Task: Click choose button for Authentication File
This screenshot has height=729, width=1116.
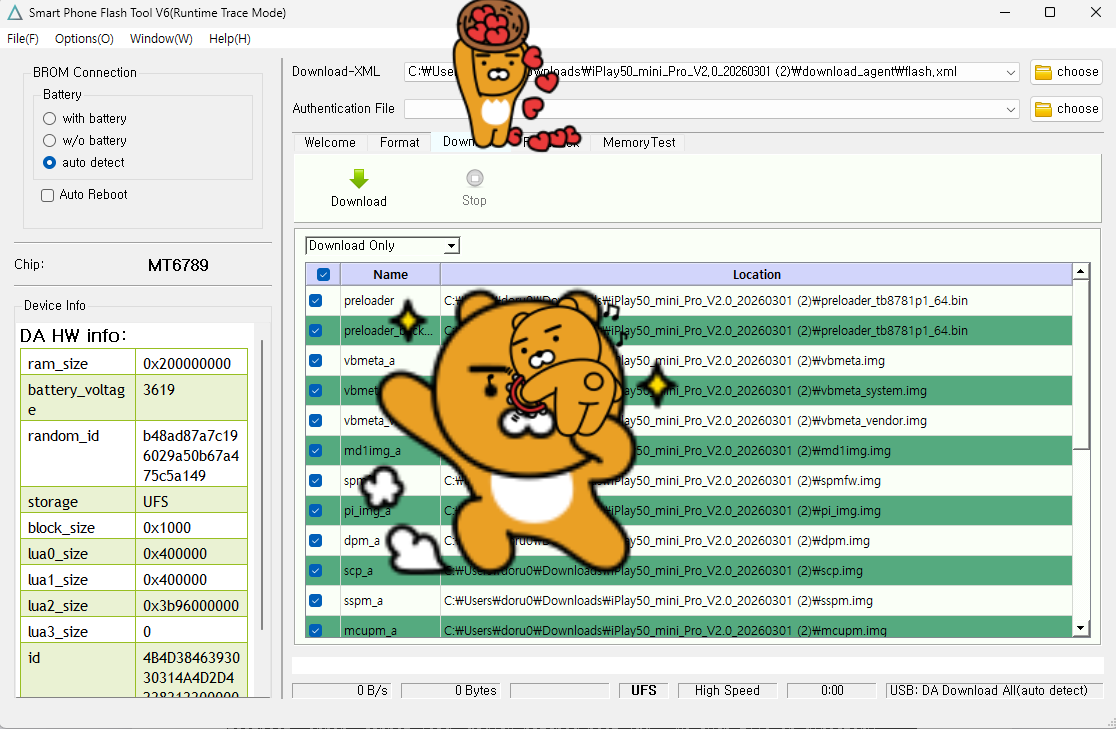Action: point(1066,109)
